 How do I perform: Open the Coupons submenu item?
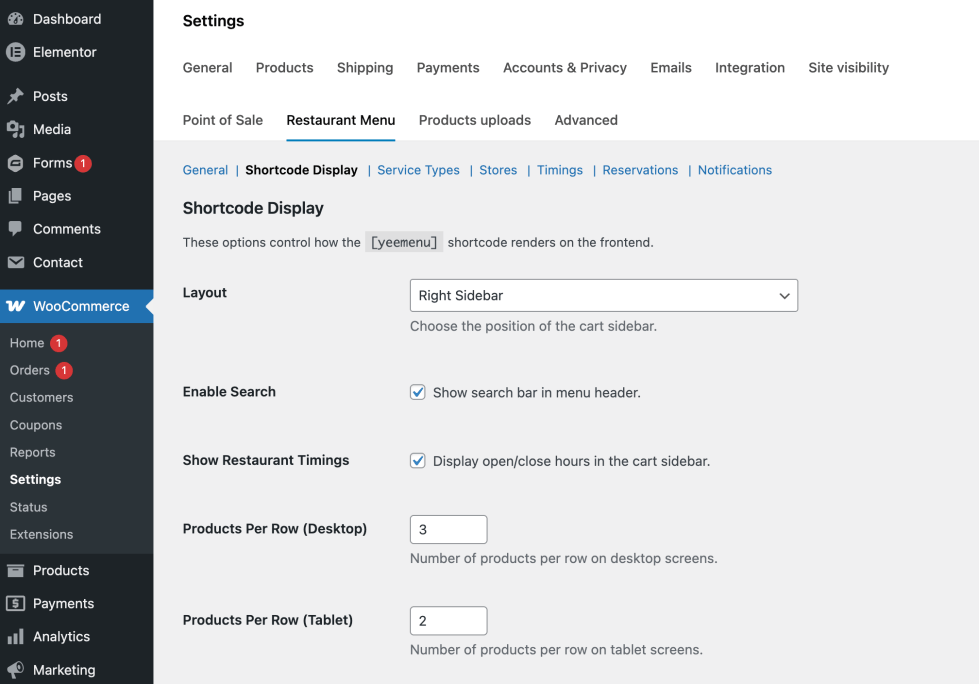coord(36,425)
